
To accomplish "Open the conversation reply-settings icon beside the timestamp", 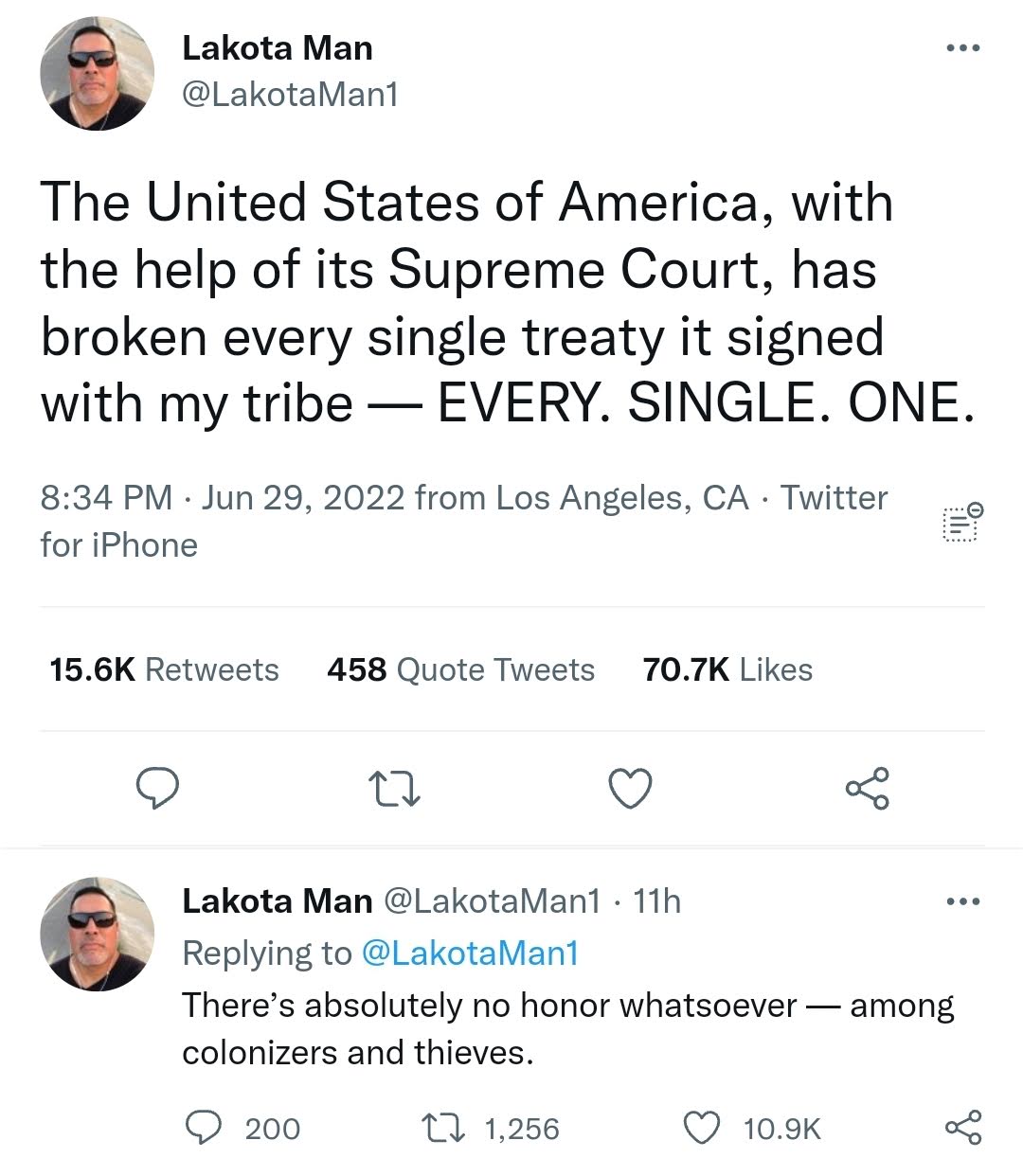I will (x=962, y=522).
